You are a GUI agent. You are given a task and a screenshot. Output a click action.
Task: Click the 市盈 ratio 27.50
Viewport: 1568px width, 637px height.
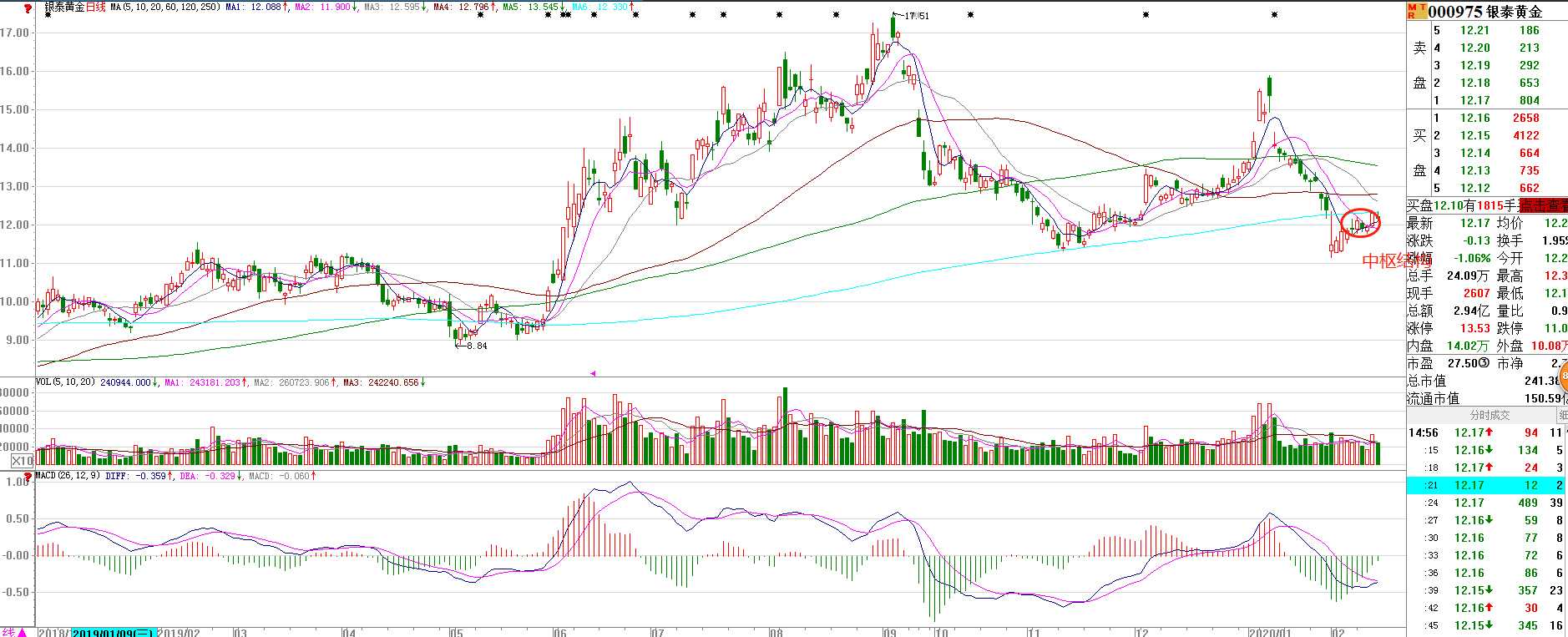[x=1463, y=363]
